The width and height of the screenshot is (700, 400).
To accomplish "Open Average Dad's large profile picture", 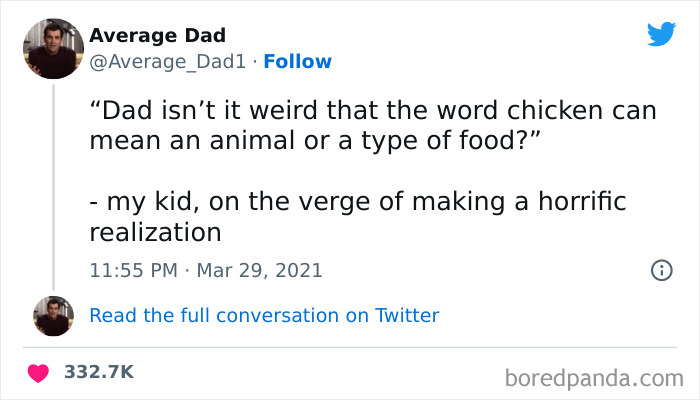I will (53, 48).
